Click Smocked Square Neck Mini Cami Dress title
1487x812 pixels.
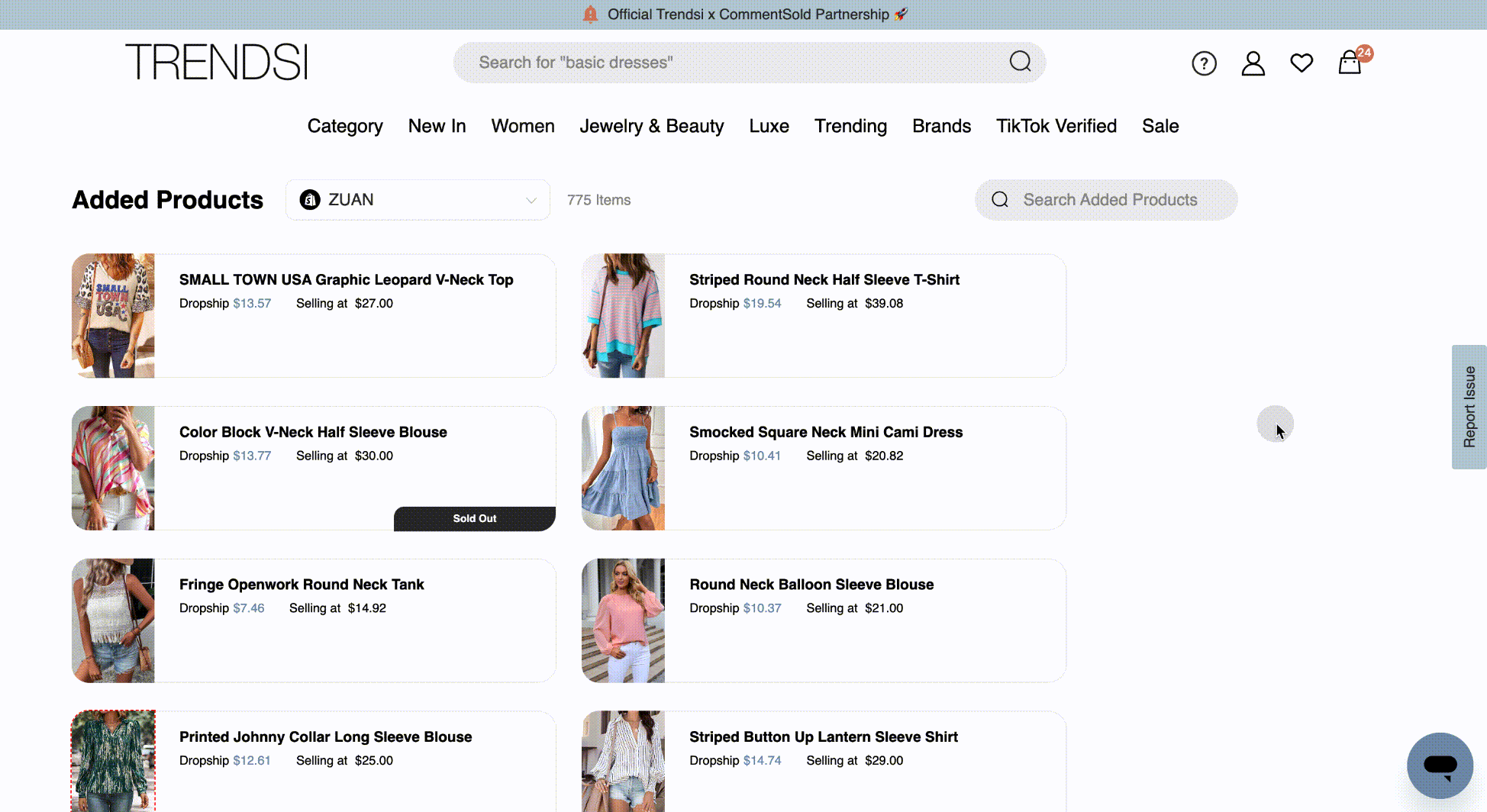coord(825,433)
